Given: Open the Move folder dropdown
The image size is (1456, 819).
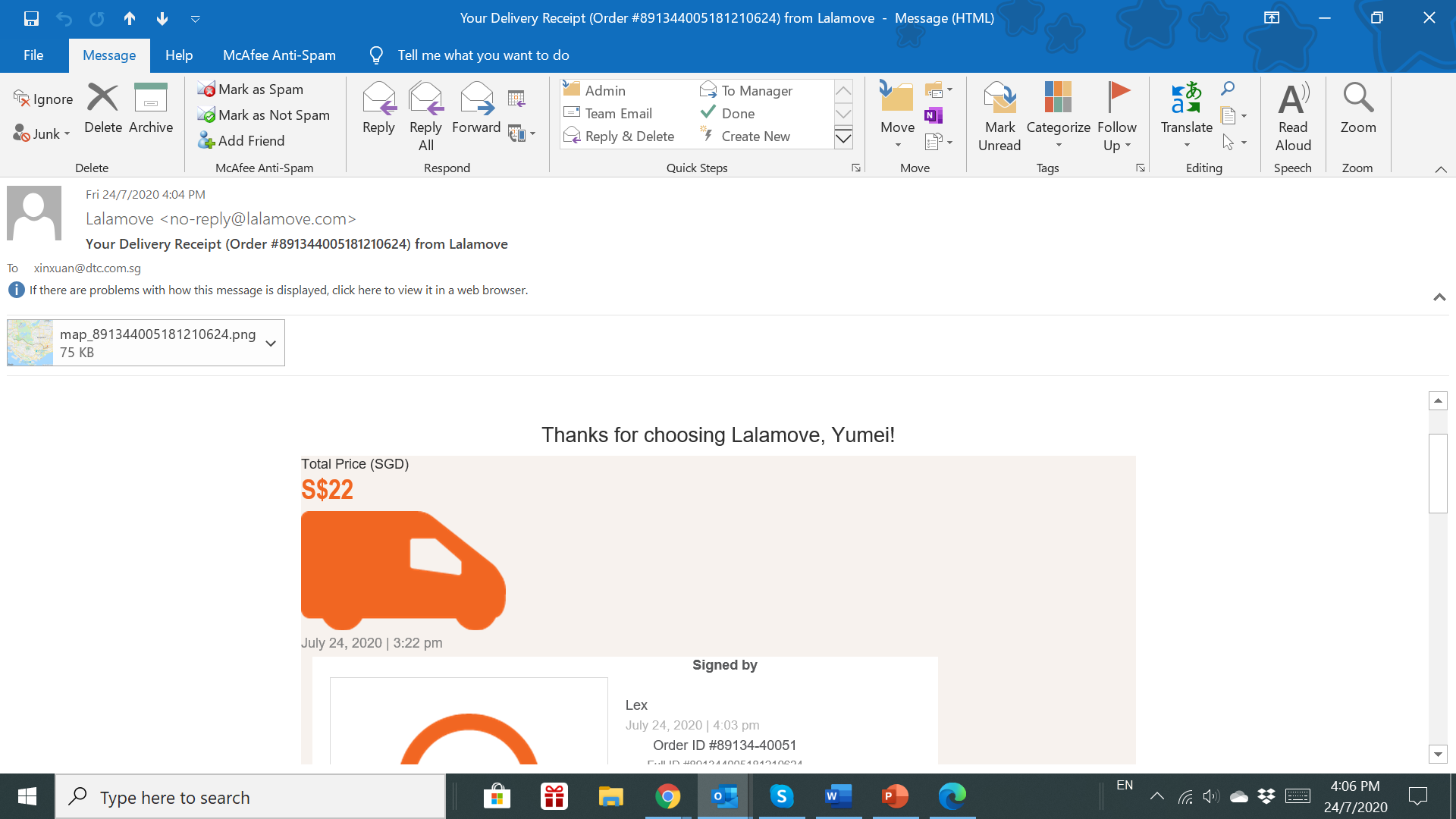Looking at the screenshot, I should tap(897, 116).
